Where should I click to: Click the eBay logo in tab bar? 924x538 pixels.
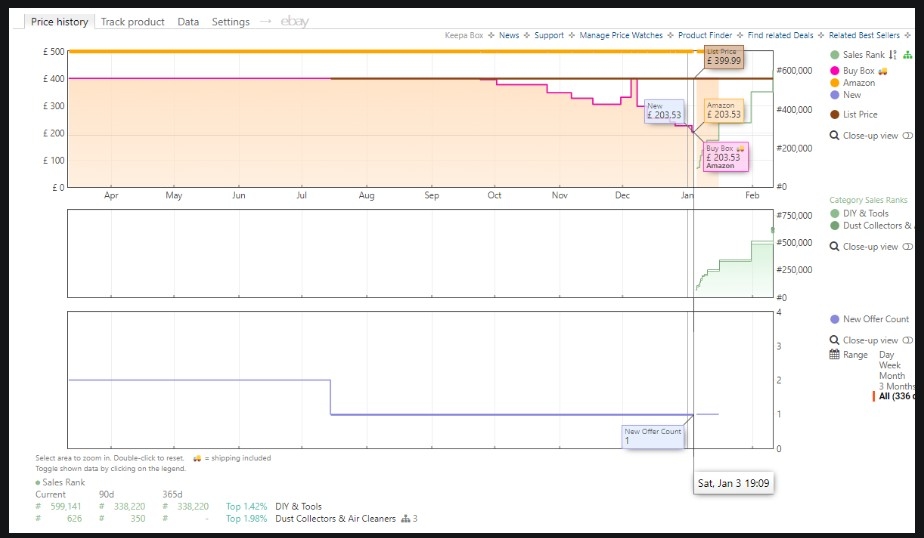point(295,21)
